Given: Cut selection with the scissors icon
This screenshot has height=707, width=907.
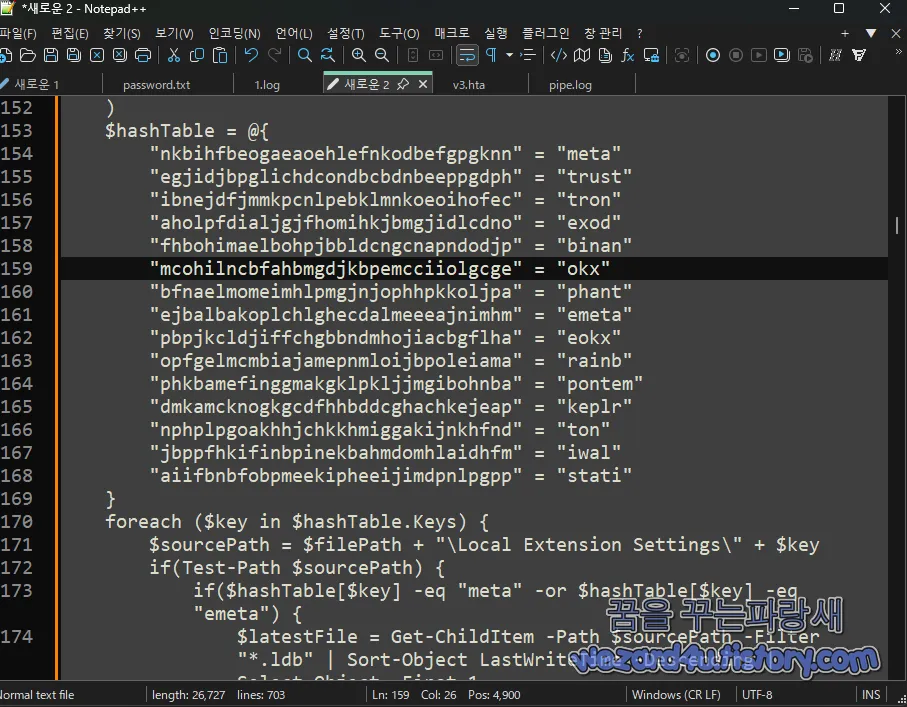Looking at the screenshot, I should (x=174, y=56).
